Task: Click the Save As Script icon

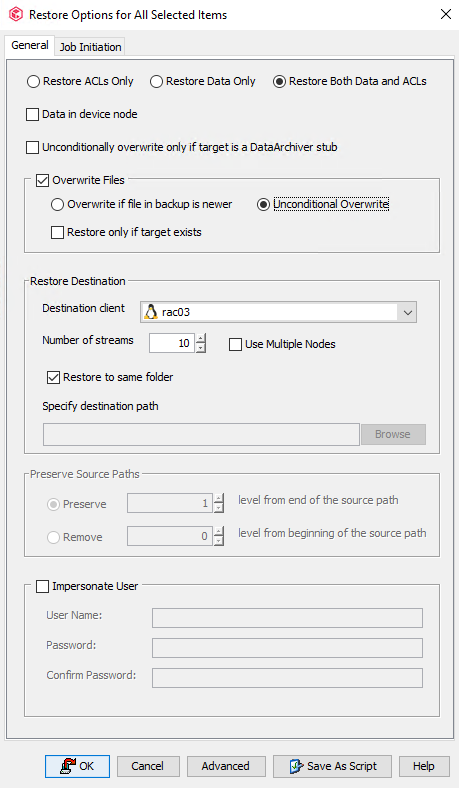Action: coord(296,766)
